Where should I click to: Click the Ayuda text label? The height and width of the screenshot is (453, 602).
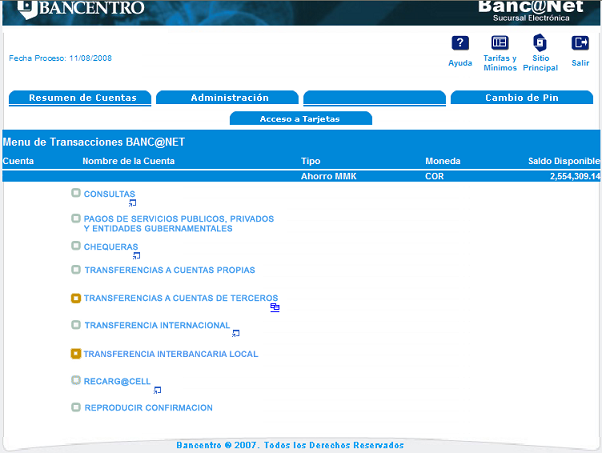point(460,63)
